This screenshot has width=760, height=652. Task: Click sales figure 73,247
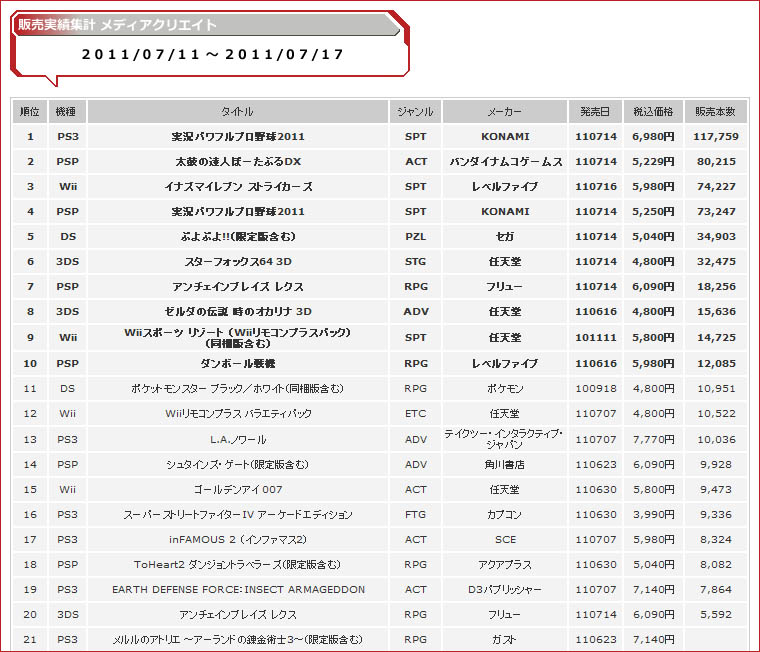click(x=716, y=212)
